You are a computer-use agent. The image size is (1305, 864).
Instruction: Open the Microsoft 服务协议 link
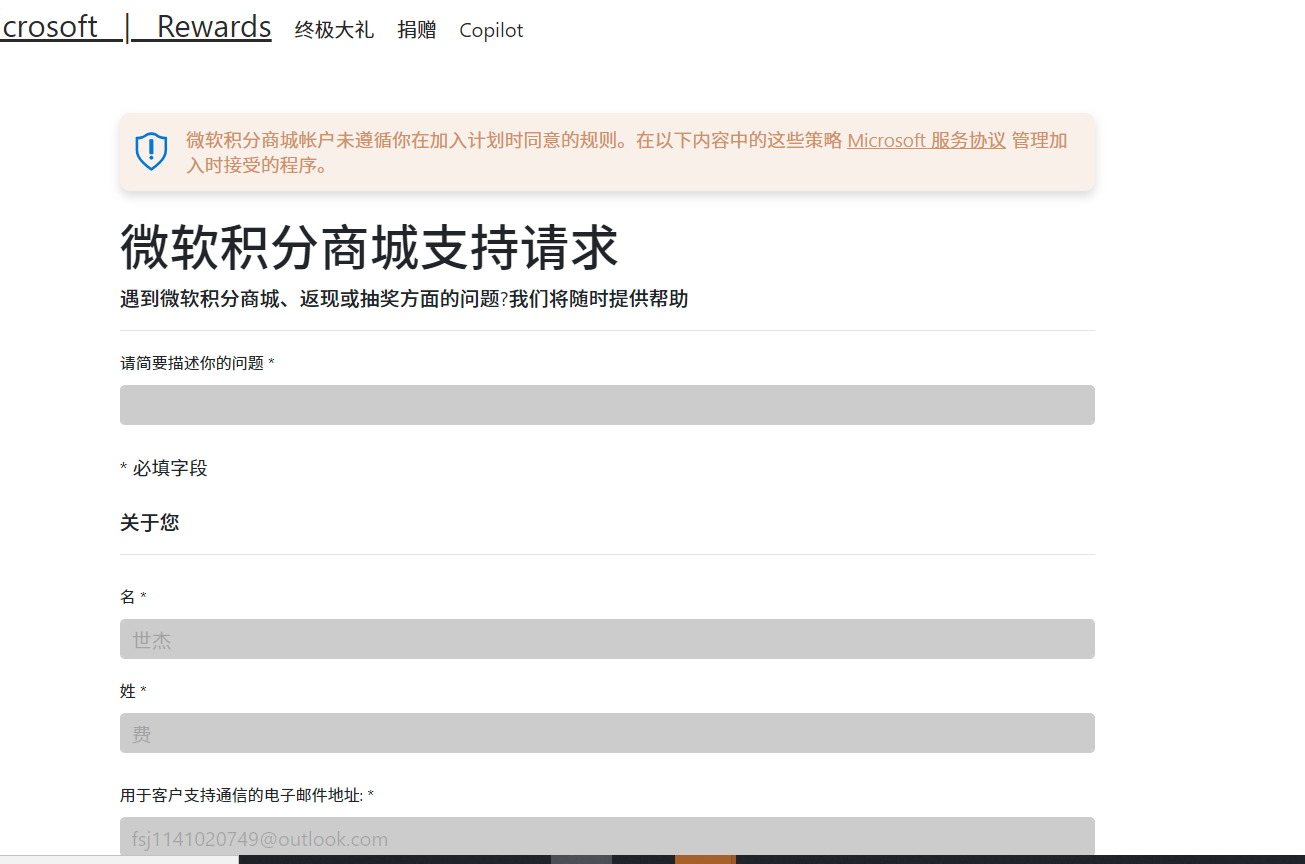point(926,140)
